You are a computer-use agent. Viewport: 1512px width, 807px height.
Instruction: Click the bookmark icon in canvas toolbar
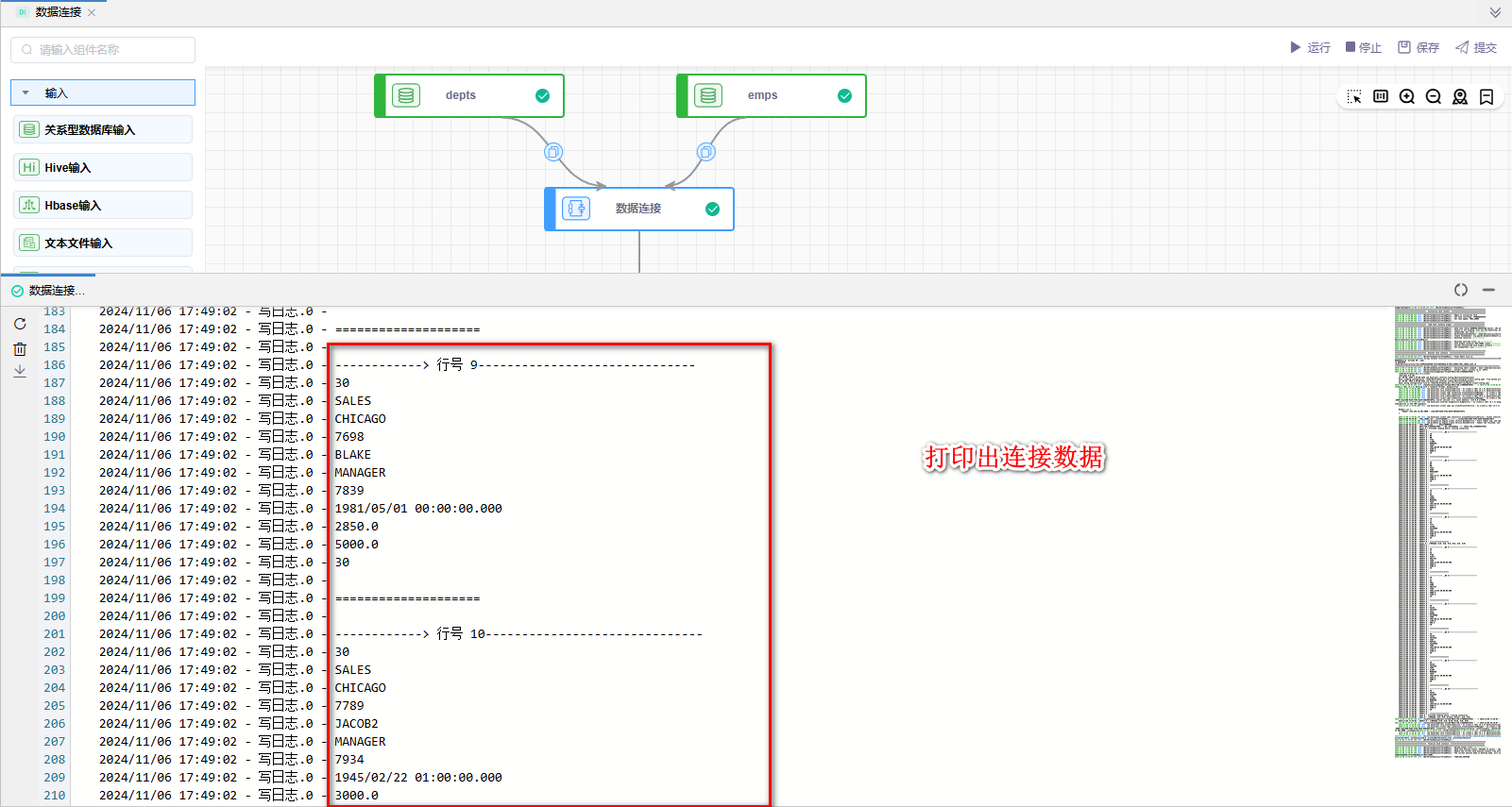click(x=1487, y=97)
